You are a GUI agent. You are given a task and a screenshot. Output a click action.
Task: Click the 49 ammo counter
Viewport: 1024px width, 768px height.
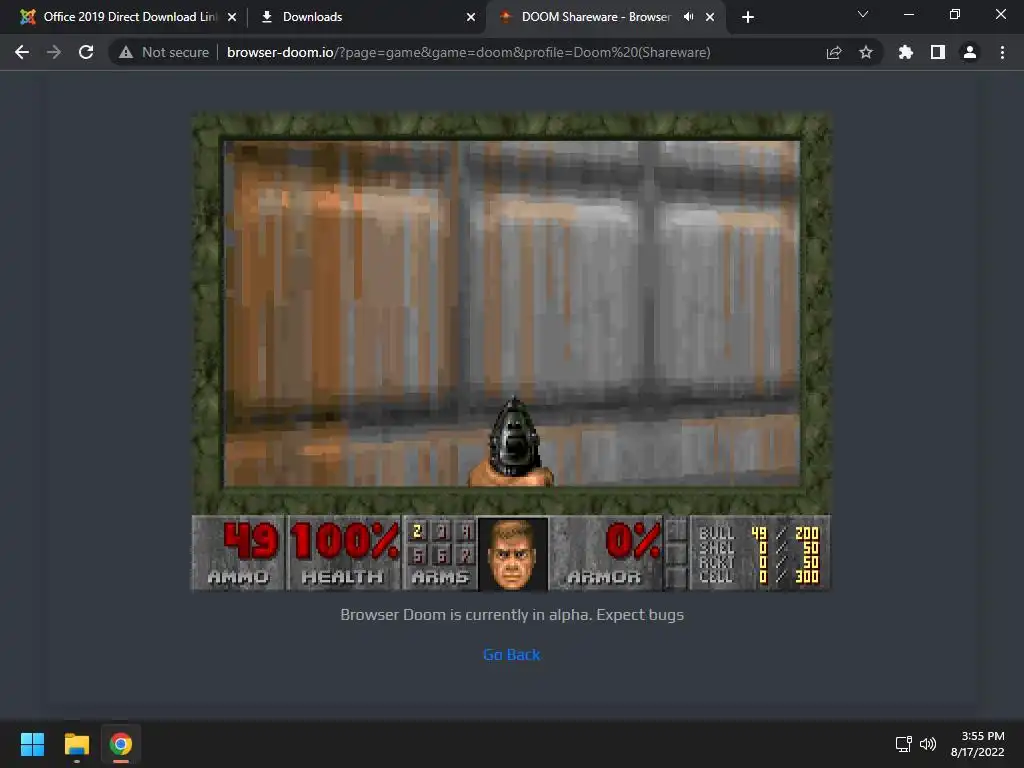[251, 541]
